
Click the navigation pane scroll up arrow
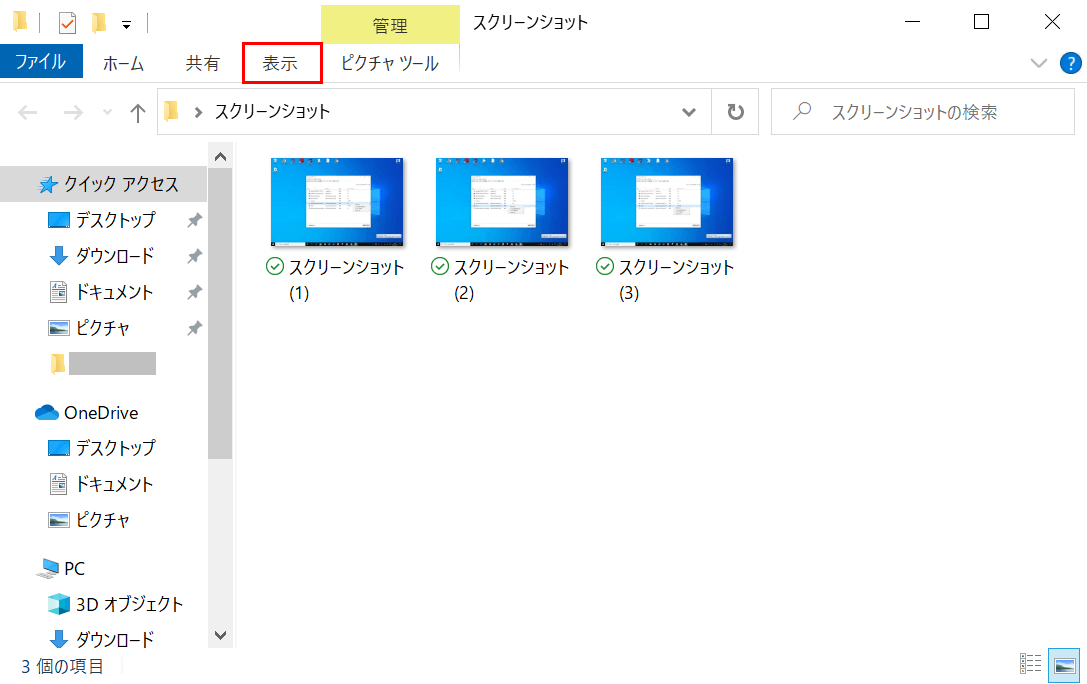(220, 157)
